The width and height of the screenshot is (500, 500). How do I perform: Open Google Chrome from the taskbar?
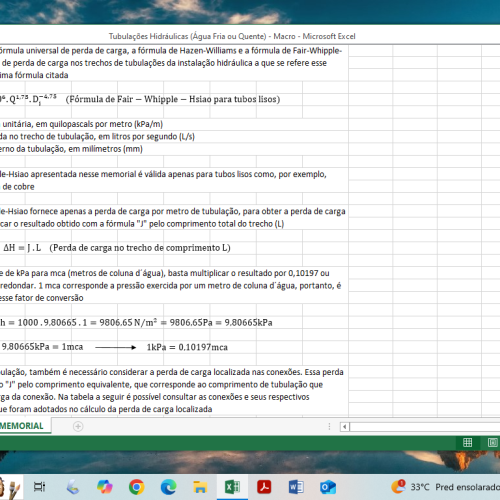(137, 487)
